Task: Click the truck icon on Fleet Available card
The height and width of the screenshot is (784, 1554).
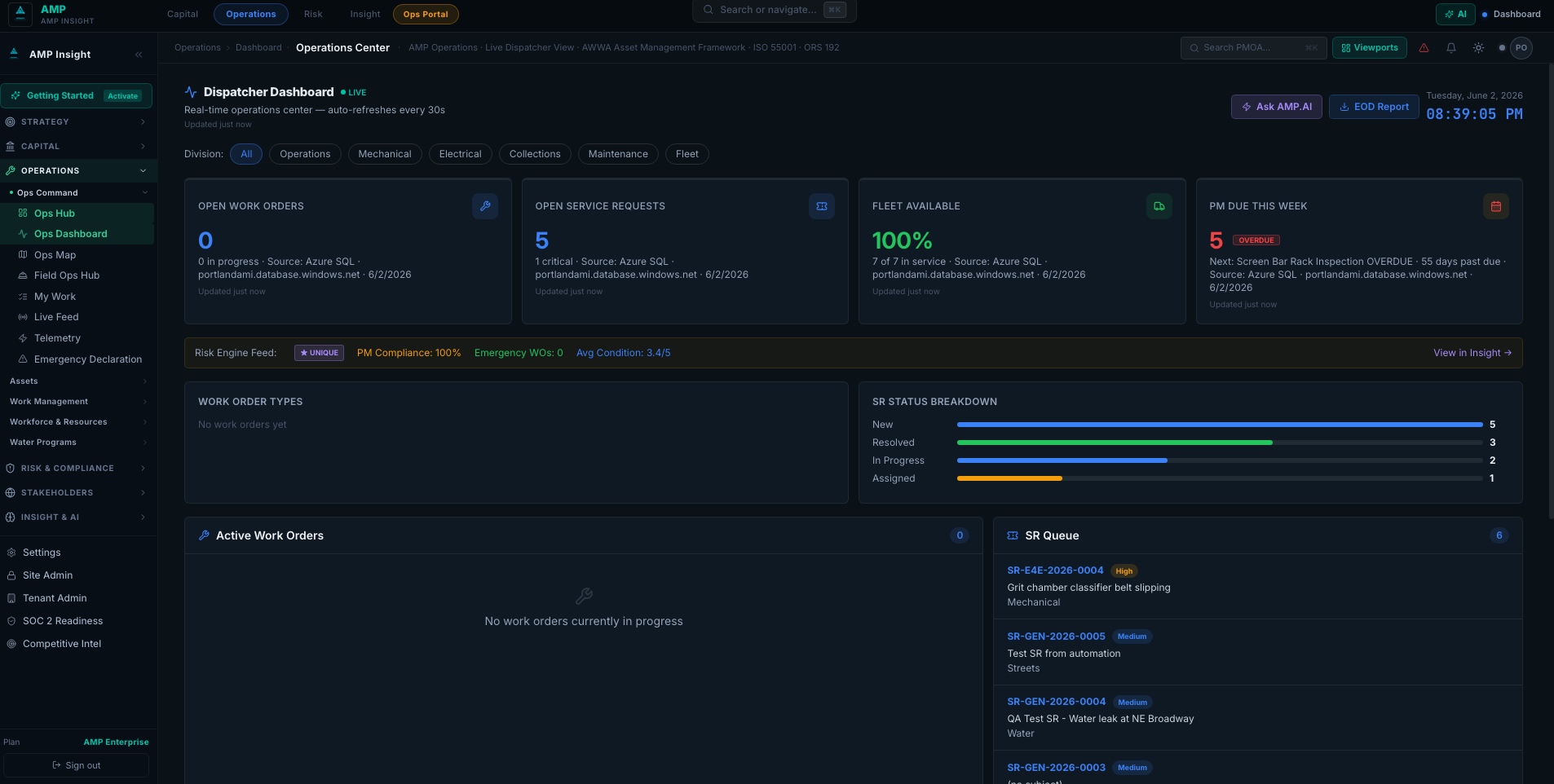Action: click(1159, 206)
